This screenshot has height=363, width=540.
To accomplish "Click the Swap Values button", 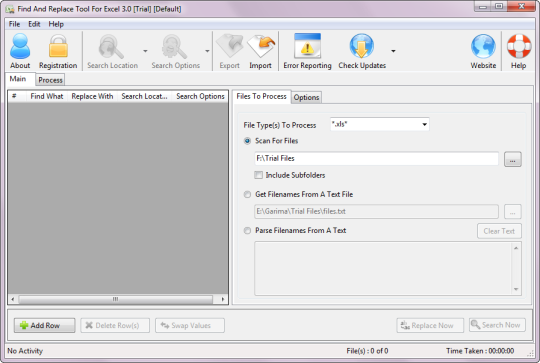I will pos(190,325).
